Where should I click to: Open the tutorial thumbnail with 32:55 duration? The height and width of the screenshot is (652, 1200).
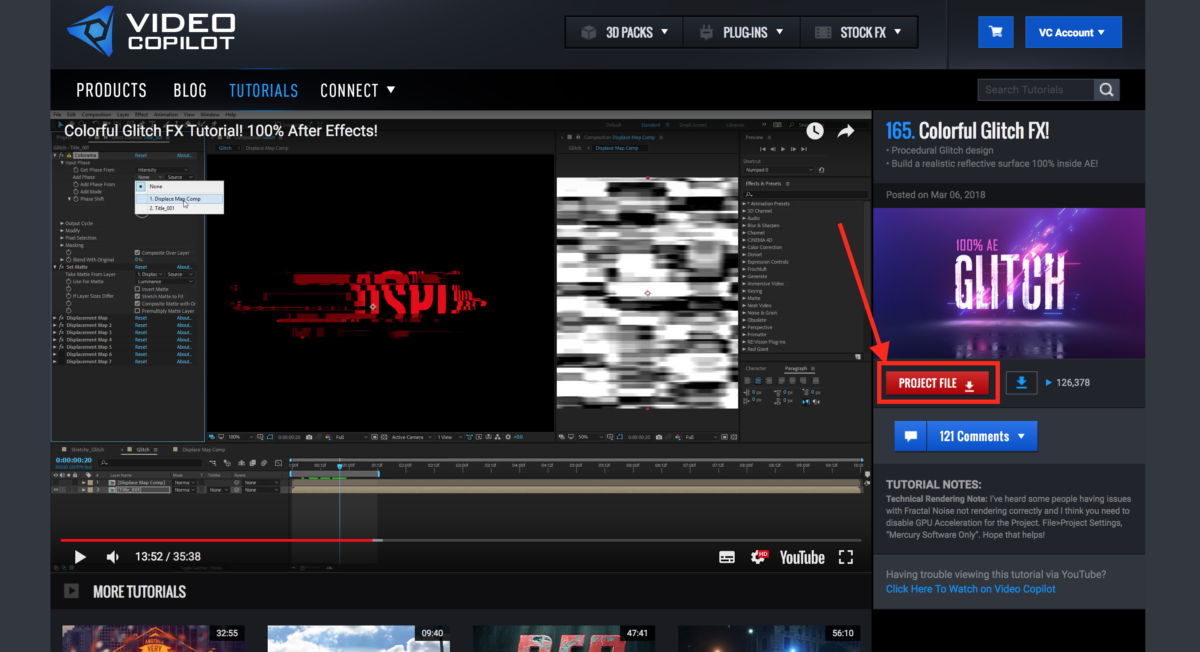point(155,639)
